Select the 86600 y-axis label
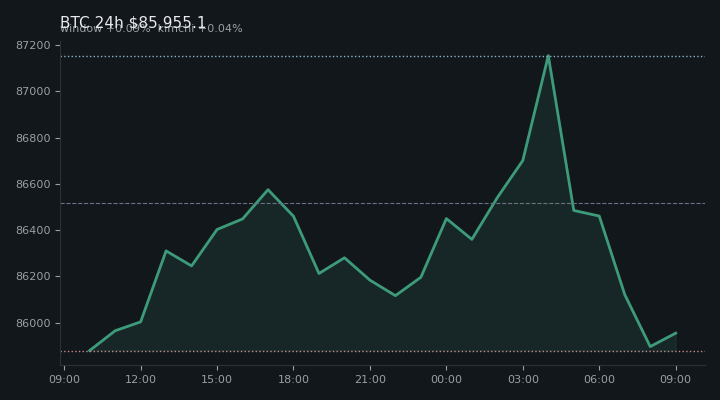 [33, 184]
